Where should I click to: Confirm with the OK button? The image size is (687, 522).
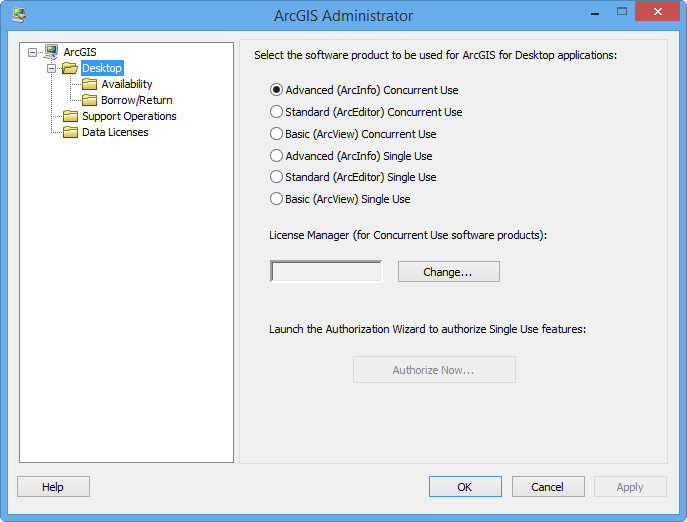point(465,486)
